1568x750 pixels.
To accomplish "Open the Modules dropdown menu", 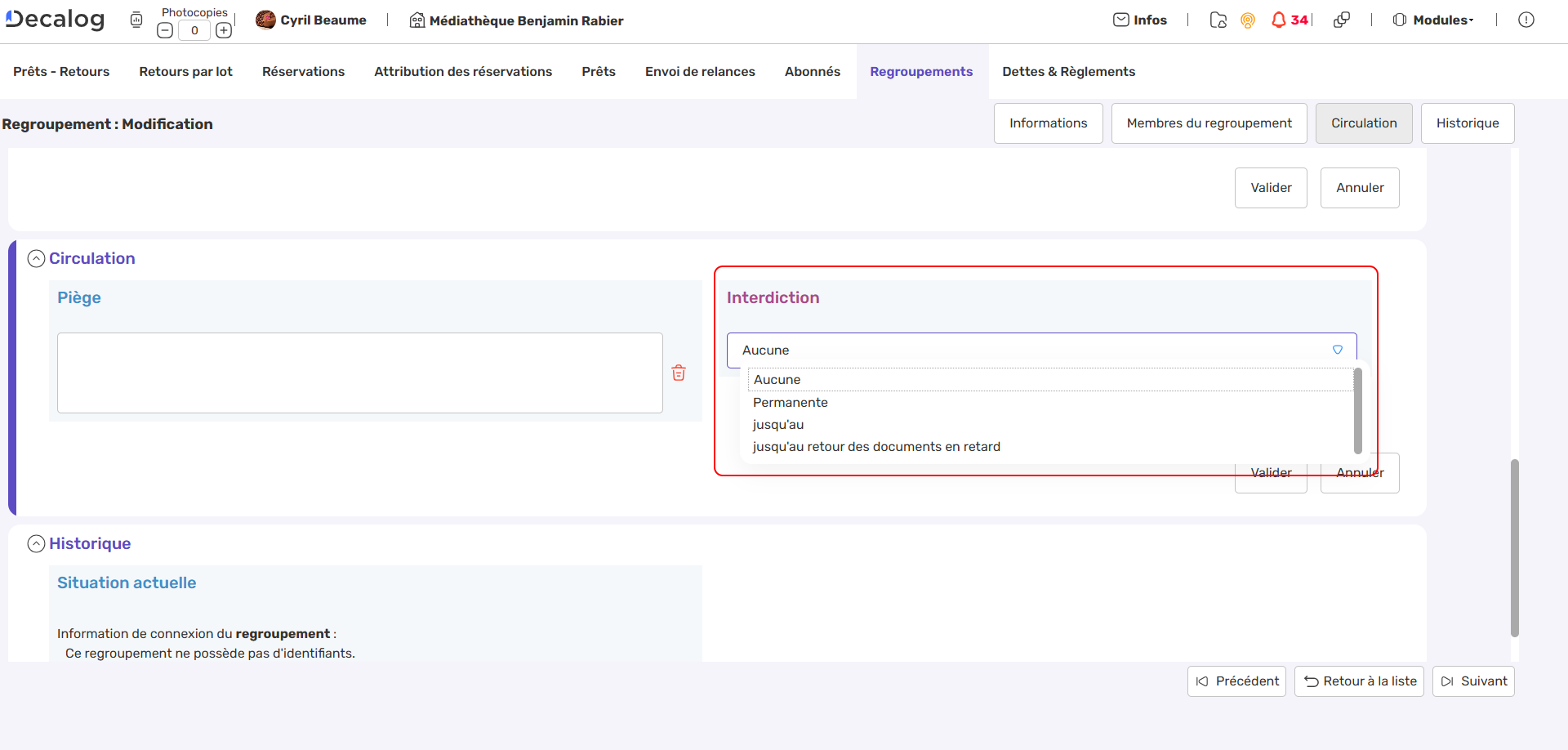I will pos(1434,20).
